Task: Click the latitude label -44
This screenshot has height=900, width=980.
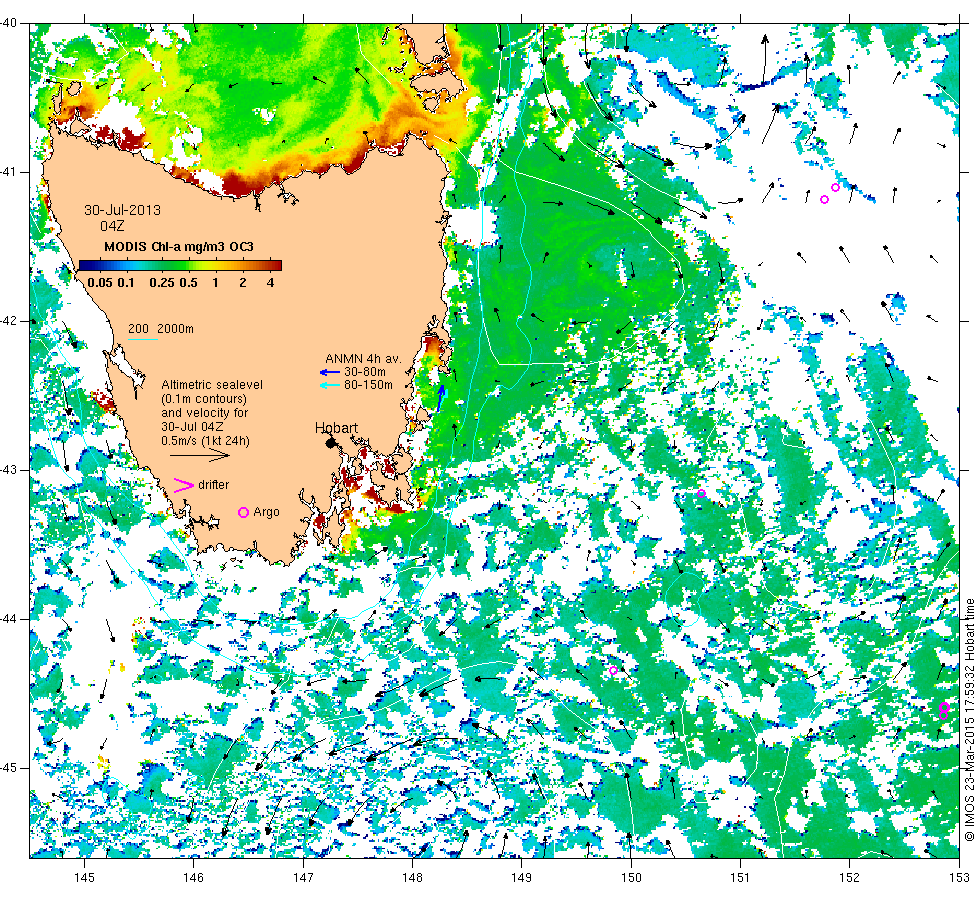Action: (x=9, y=619)
